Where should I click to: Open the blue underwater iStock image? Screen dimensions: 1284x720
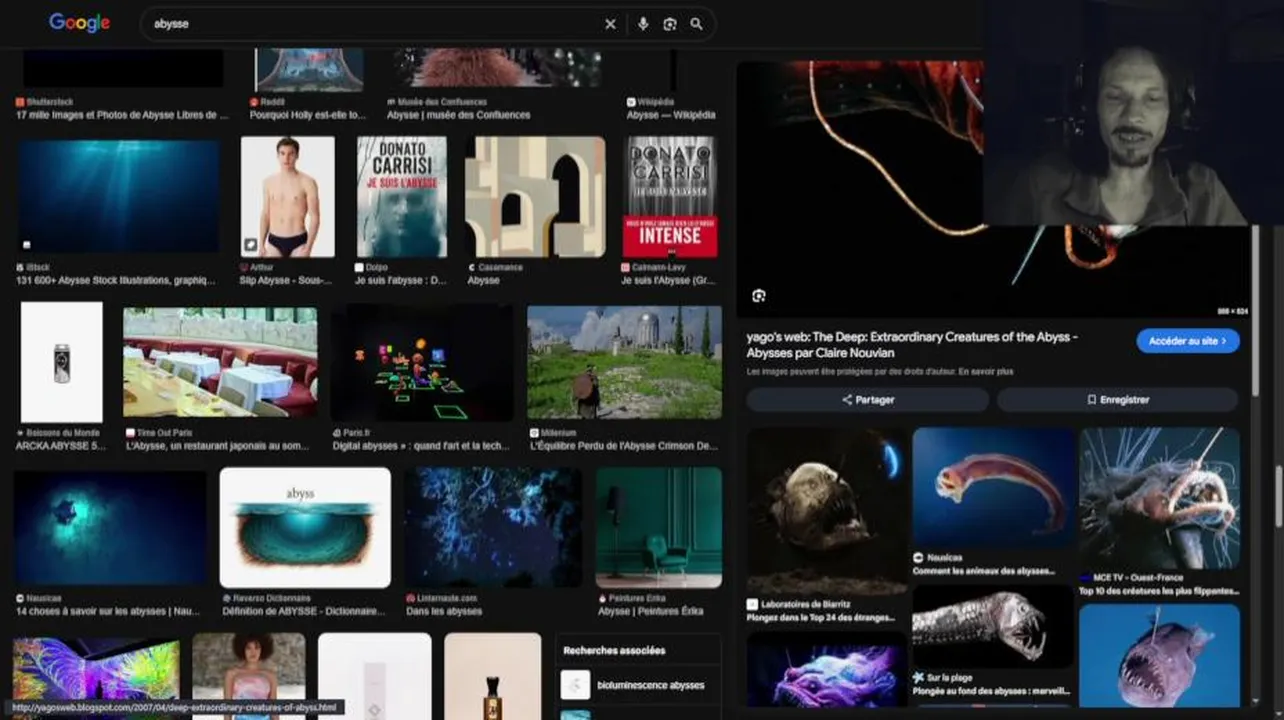click(x=118, y=196)
